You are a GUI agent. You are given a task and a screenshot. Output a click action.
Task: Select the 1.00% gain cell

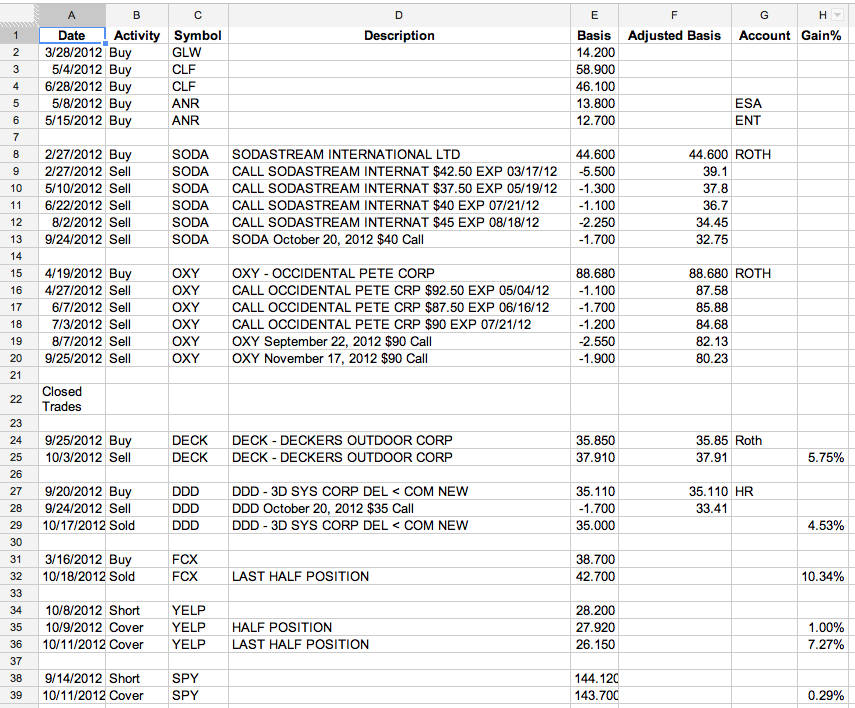click(x=822, y=627)
